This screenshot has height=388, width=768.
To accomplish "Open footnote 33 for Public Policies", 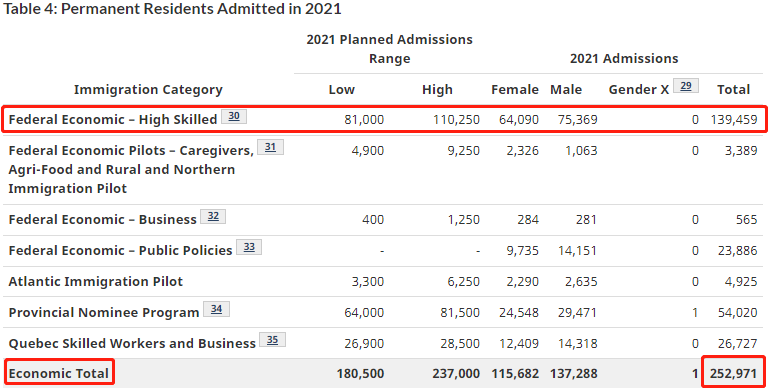I will click(x=249, y=247).
